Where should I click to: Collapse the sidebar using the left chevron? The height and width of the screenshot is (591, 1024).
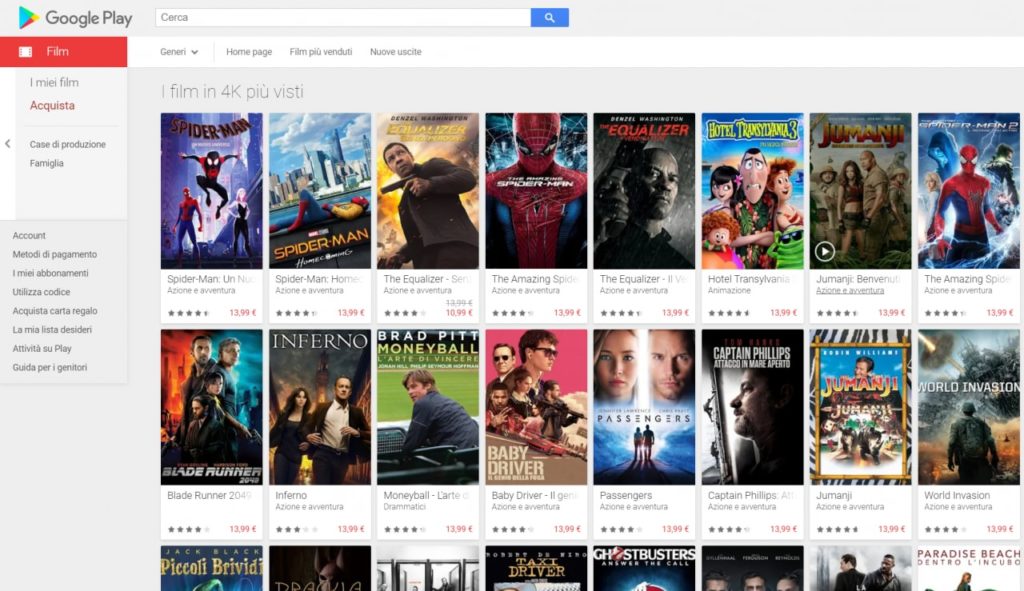point(7,144)
